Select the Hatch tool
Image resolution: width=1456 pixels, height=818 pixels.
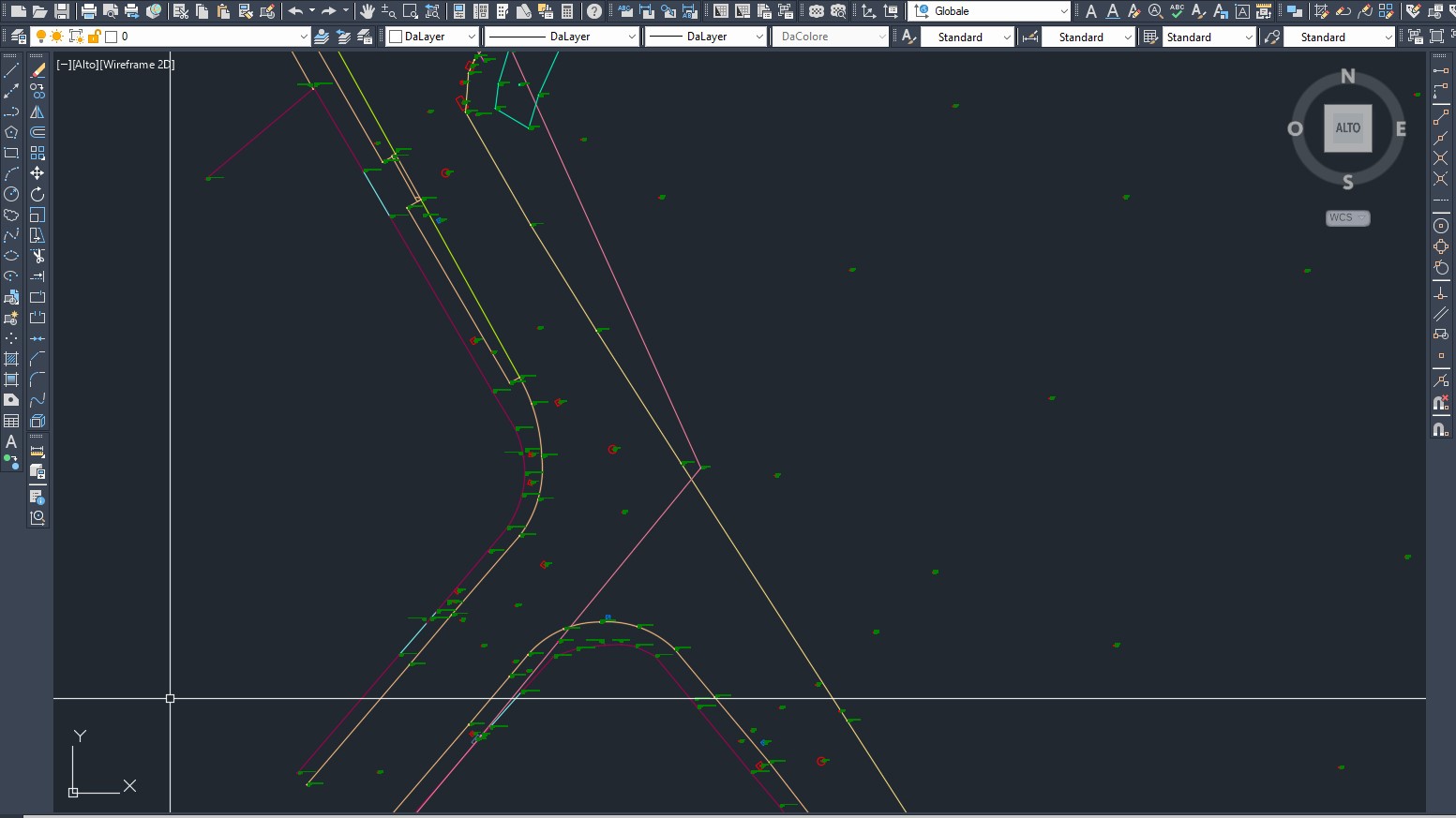pyautogui.click(x=11, y=359)
